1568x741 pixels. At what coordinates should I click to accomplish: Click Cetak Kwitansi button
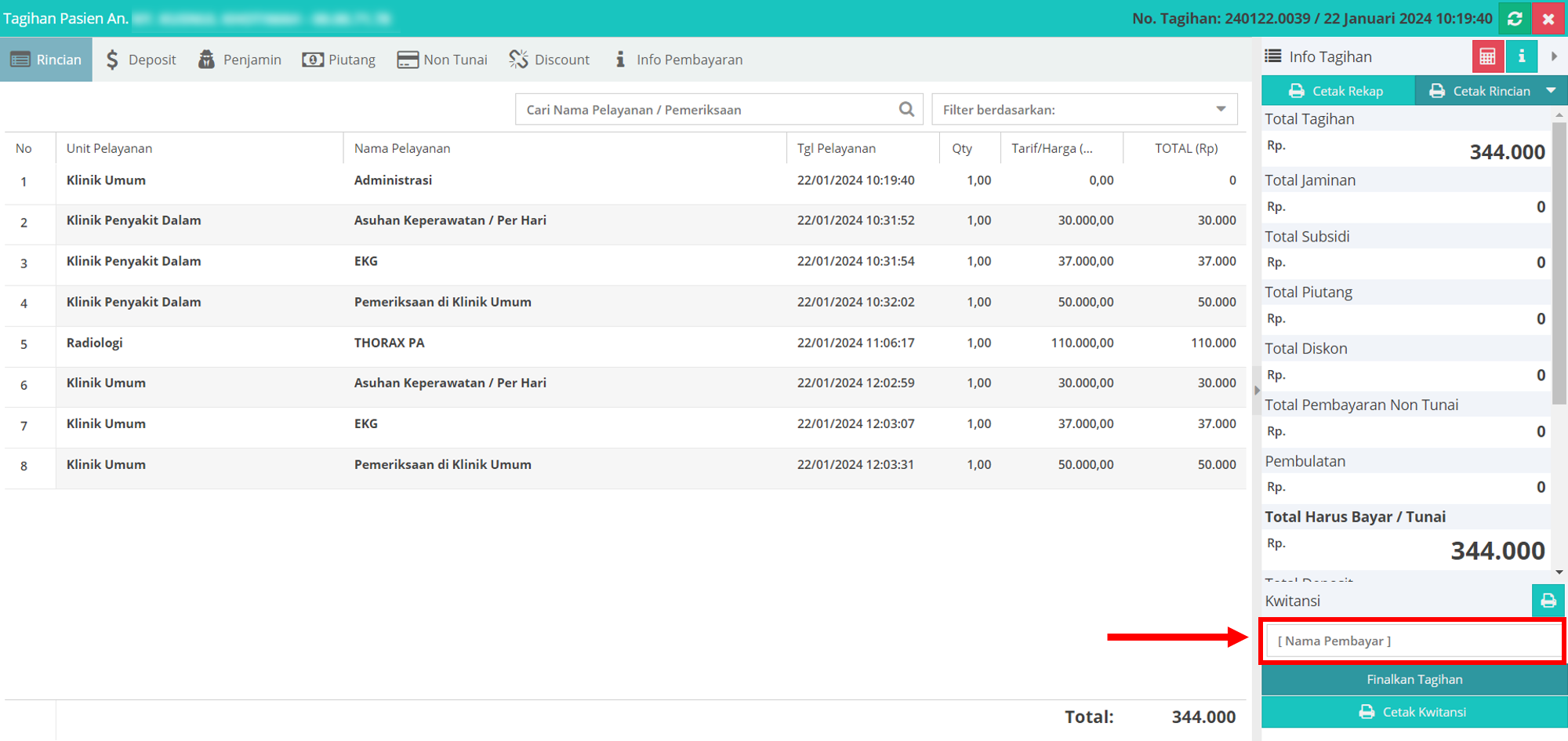[1414, 712]
